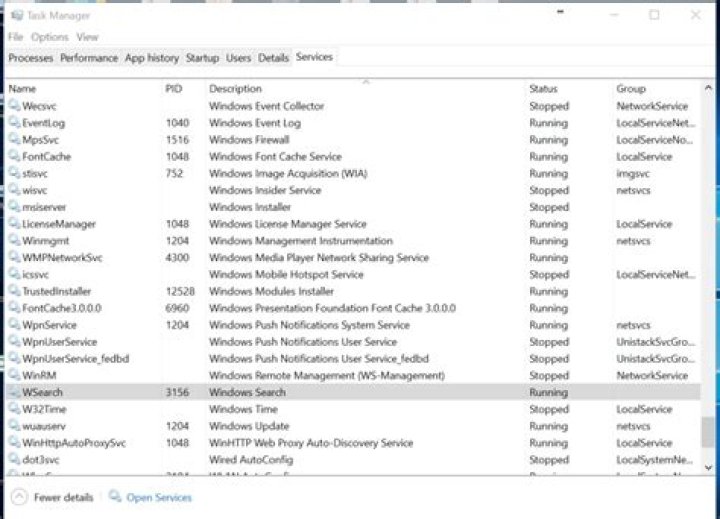Screen dimensions: 720x519
Task: Switch to the Details tab
Action: (273, 58)
